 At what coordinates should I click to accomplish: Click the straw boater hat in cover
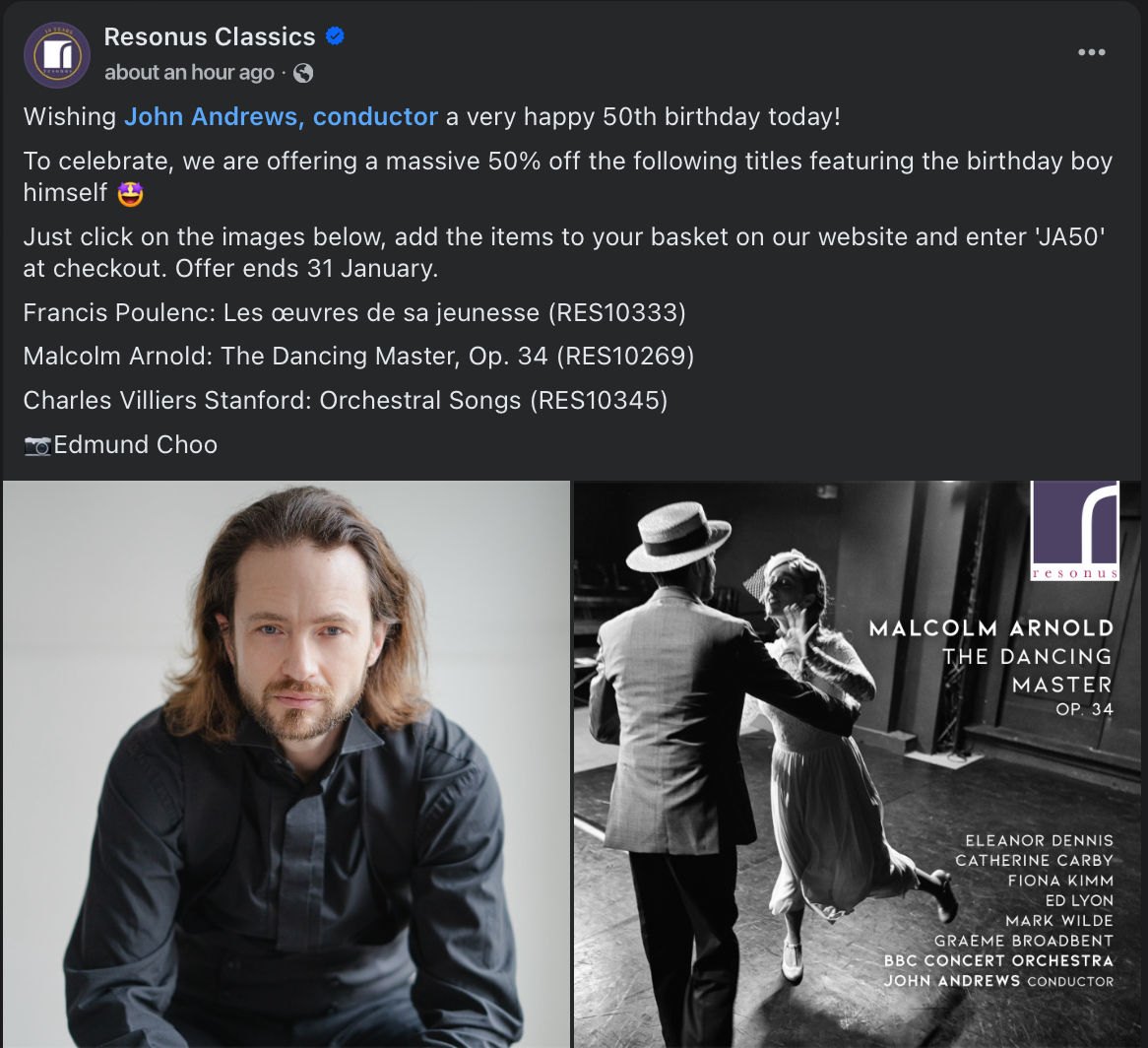pyautogui.click(x=678, y=536)
